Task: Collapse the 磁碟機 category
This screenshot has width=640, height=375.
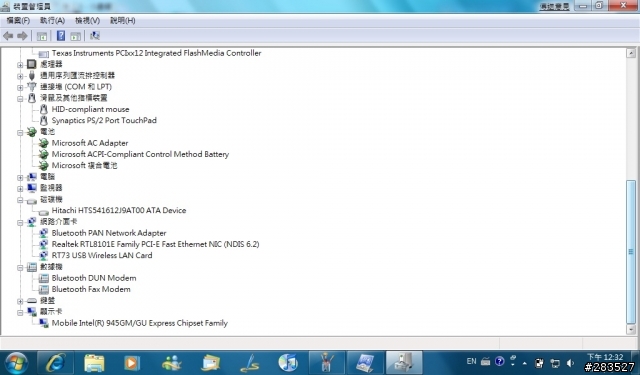Action: pyautogui.click(x=20, y=200)
